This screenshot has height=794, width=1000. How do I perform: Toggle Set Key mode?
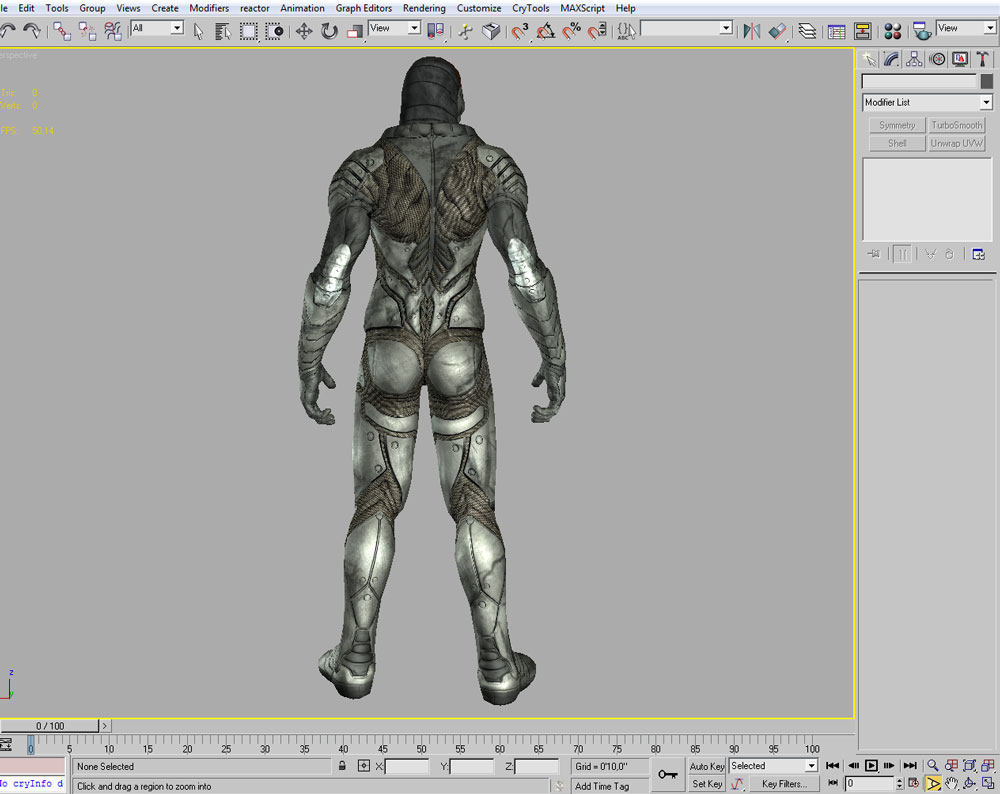707,784
